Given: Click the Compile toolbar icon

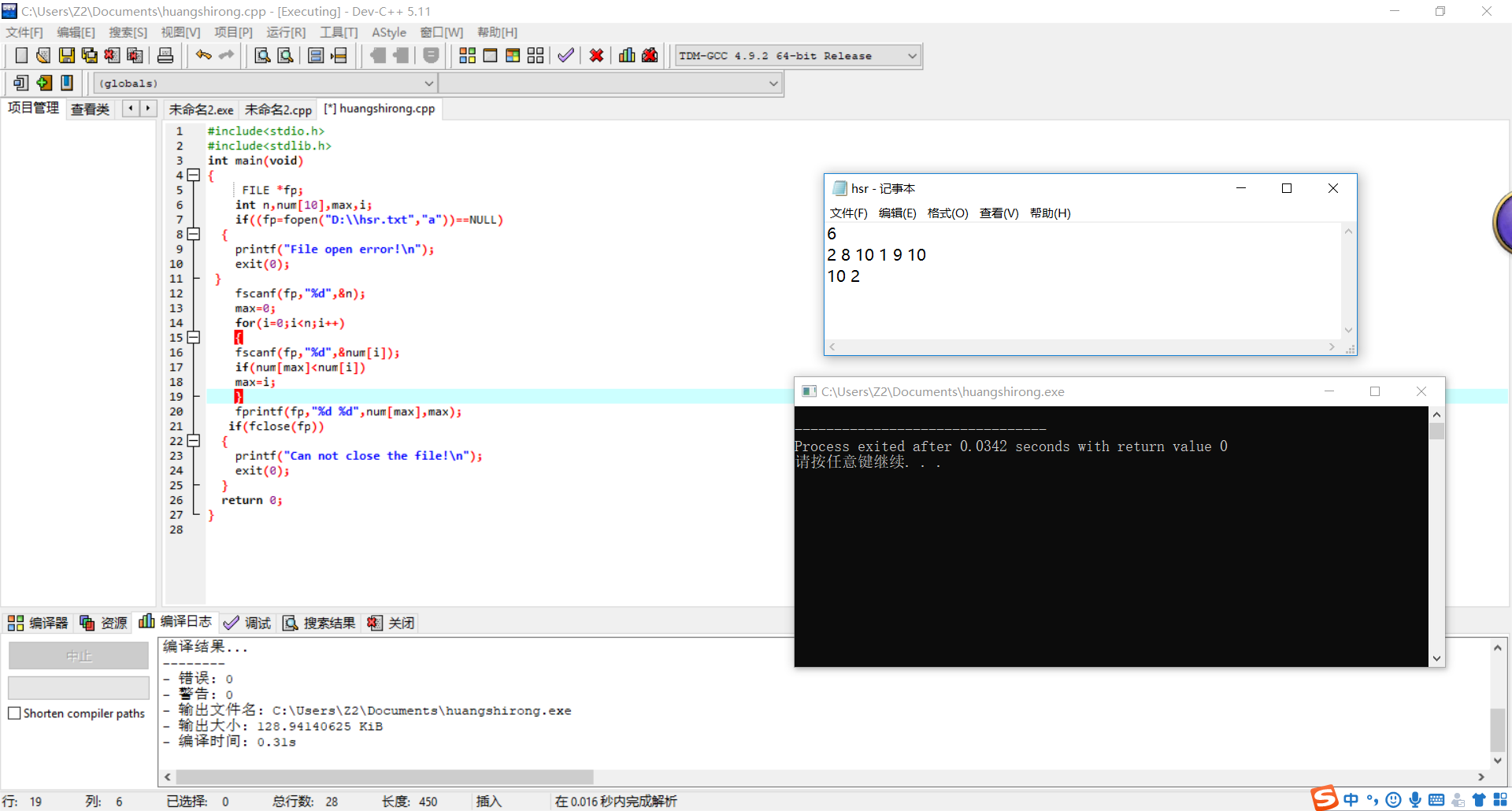Looking at the screenshot, I should pyautogui.click(x=468, y=55).
